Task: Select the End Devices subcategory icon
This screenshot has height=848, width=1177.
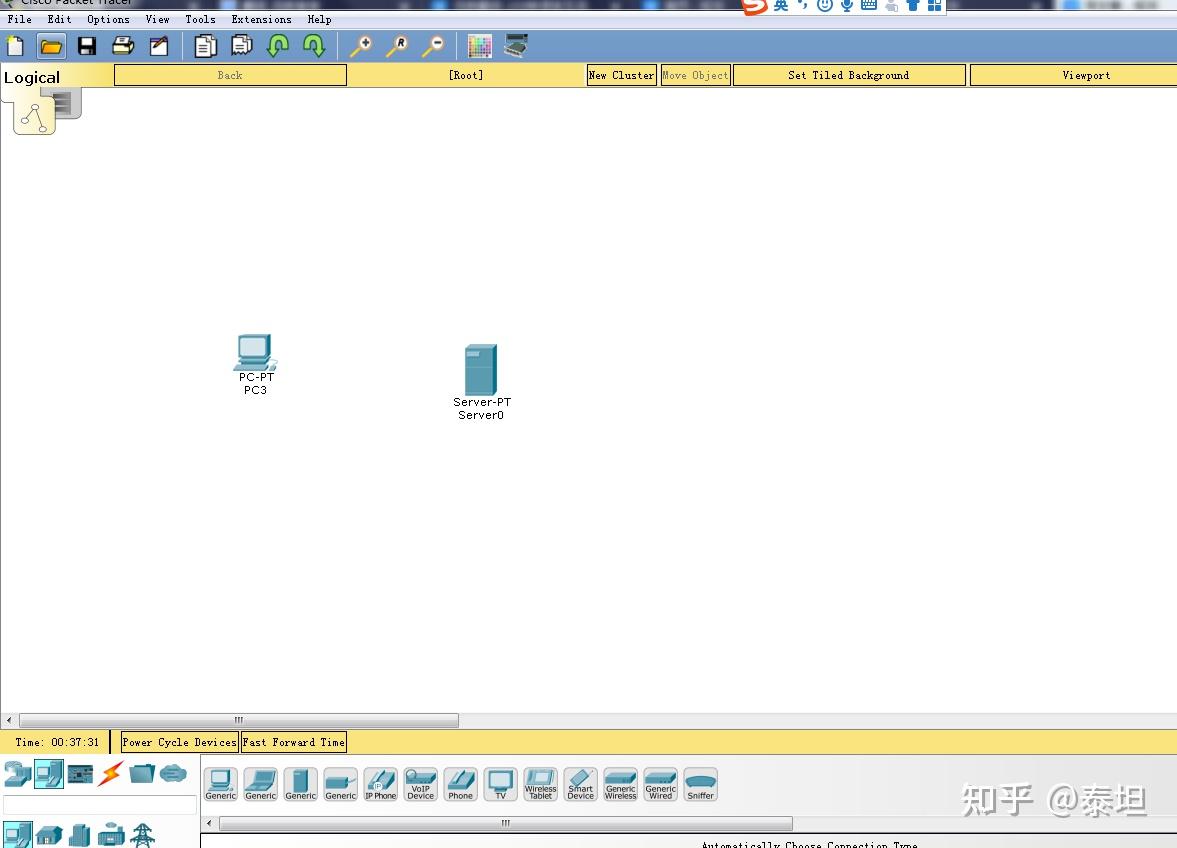Action: tap(17, 835)
